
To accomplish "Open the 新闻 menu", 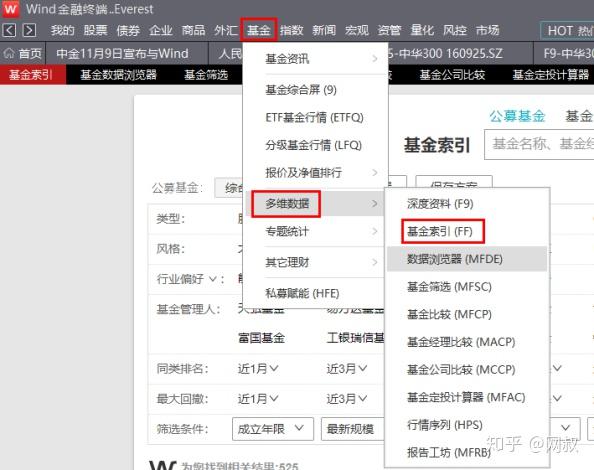I will (324, 30).
